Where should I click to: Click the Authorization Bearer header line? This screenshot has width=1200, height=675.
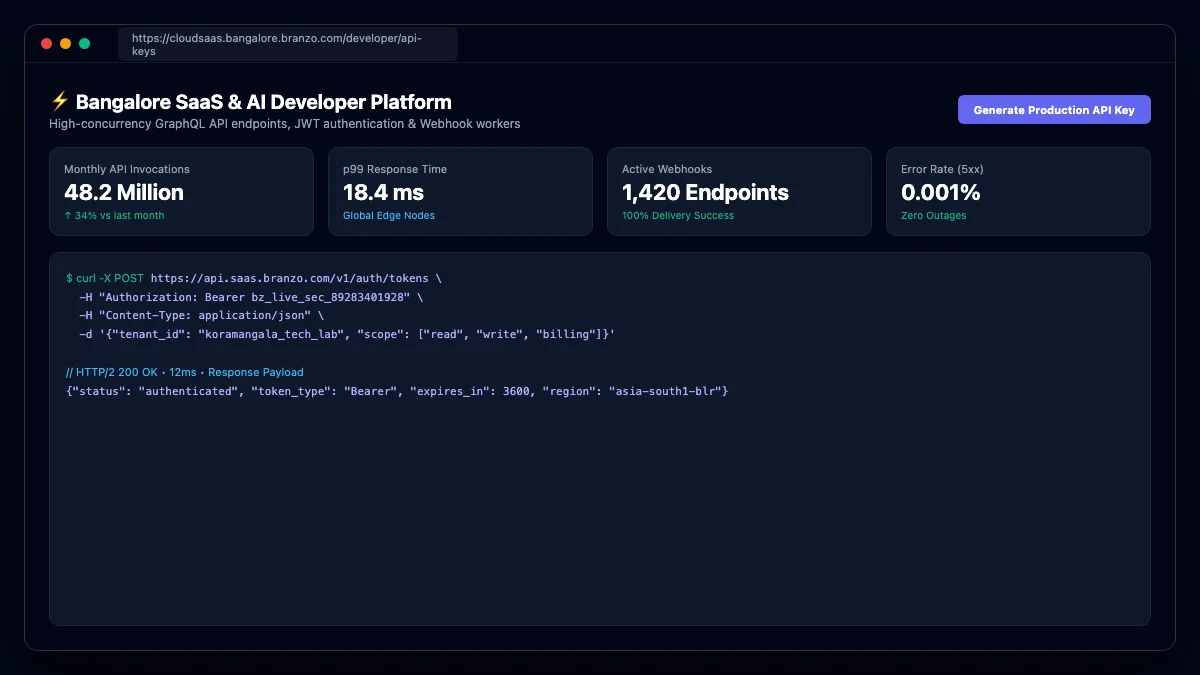tap(251, 297)
